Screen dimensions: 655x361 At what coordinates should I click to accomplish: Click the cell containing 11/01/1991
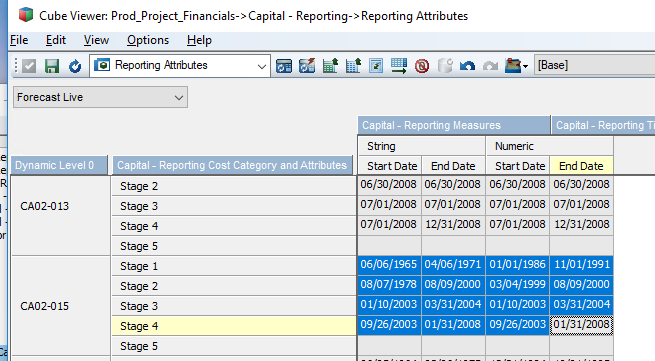[x=581, y=264]
